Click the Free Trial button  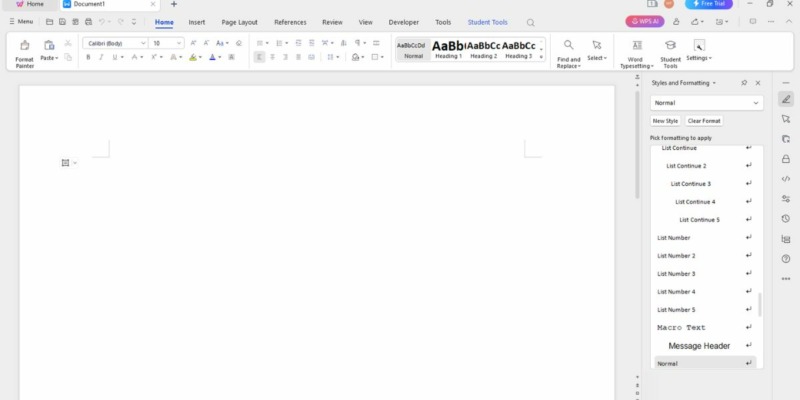pyautogui.click(x=709, y=4)
